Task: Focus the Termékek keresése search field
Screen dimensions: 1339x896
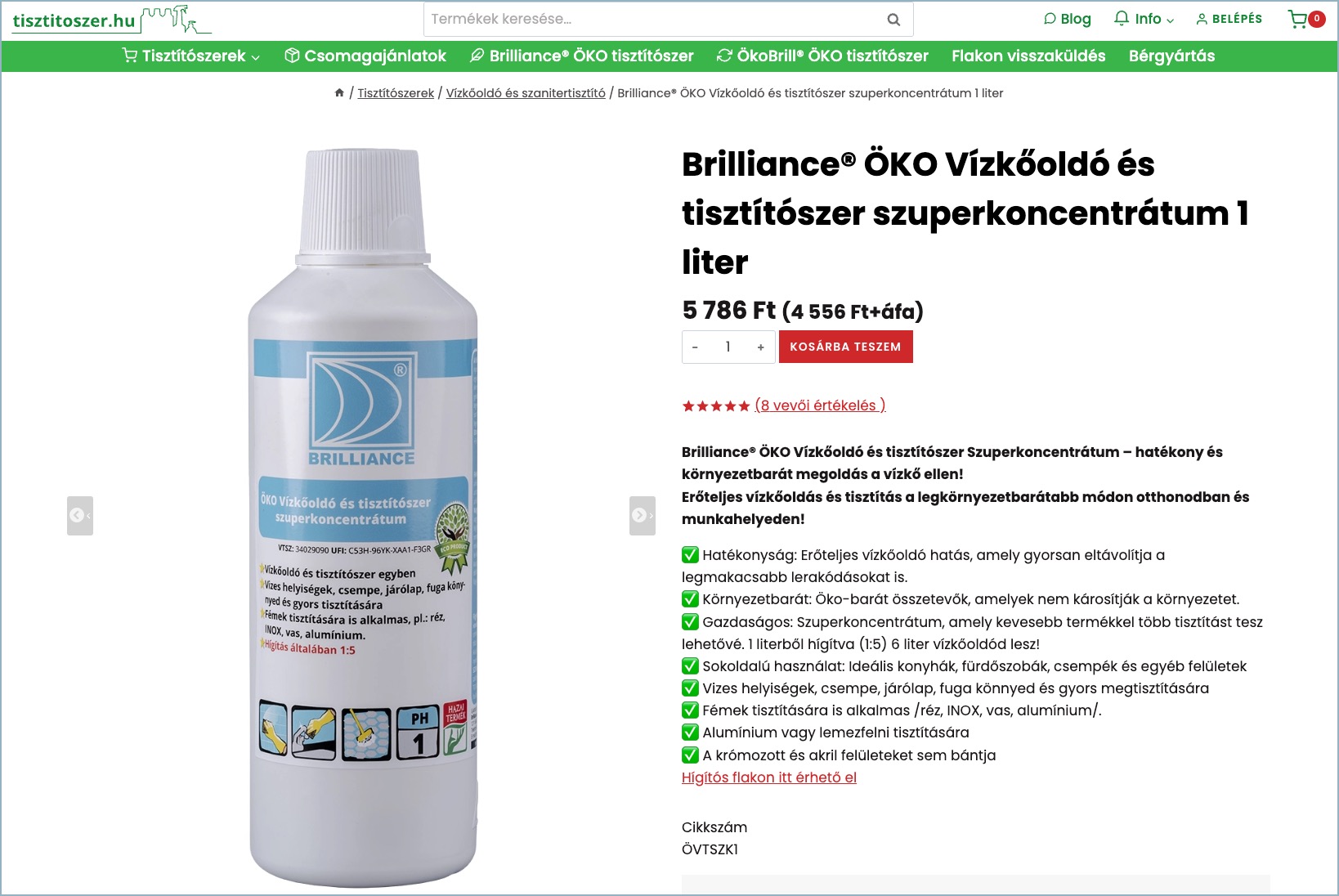Action: pyautogui.click(x=653, y=20)
